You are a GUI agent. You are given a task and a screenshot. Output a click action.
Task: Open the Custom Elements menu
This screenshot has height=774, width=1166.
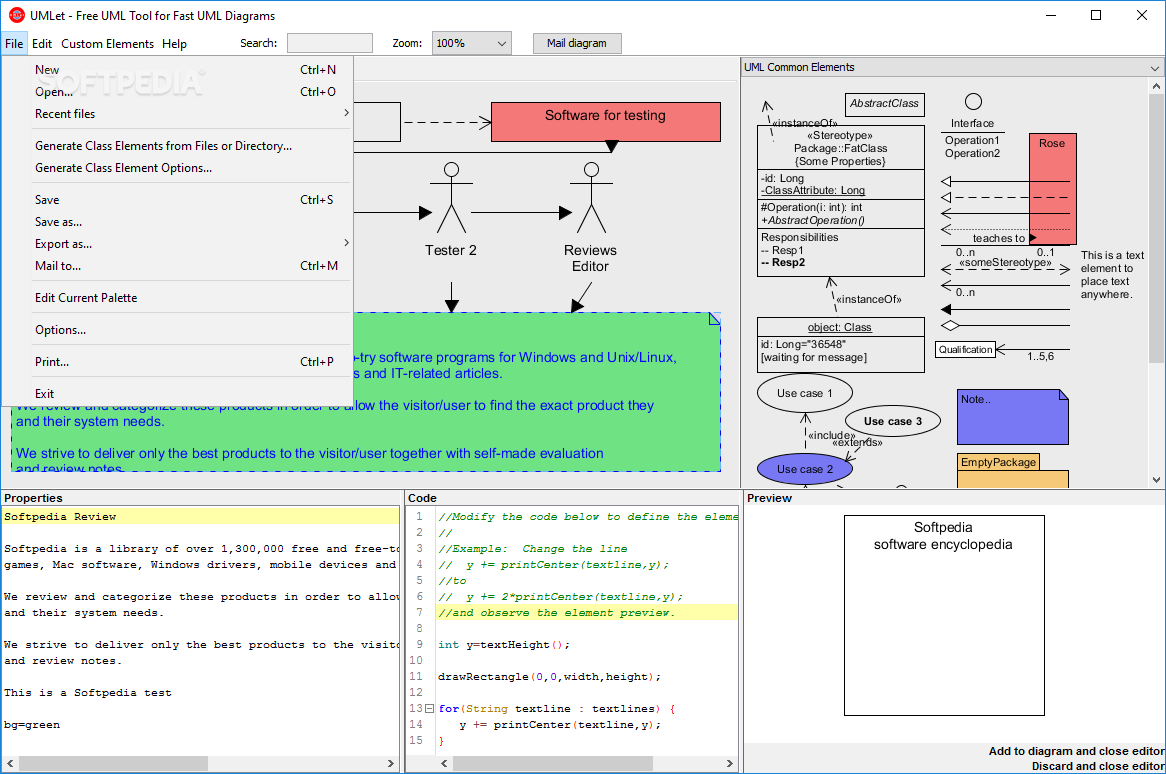click(107, 44)
